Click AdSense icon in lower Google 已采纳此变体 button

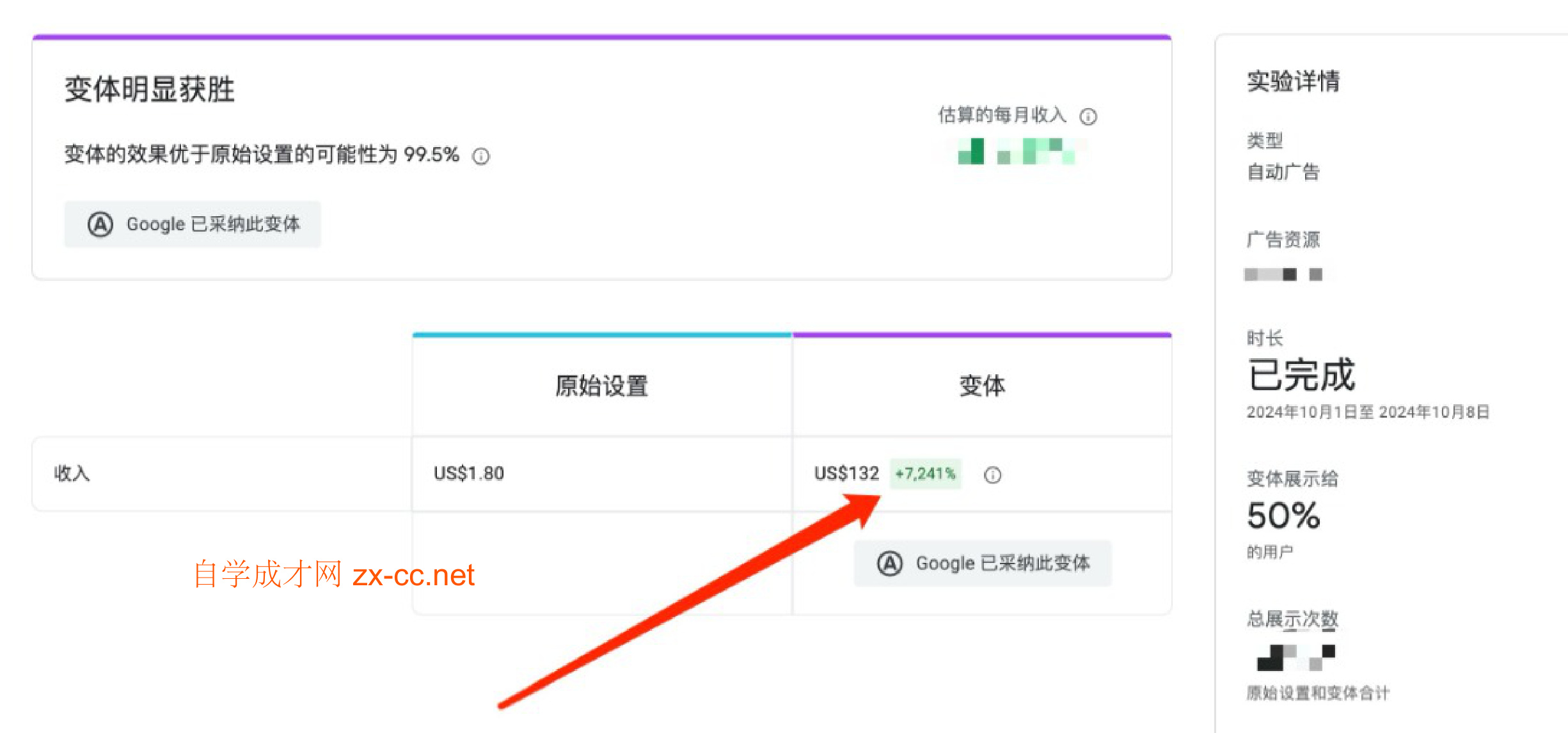[889, 564]
